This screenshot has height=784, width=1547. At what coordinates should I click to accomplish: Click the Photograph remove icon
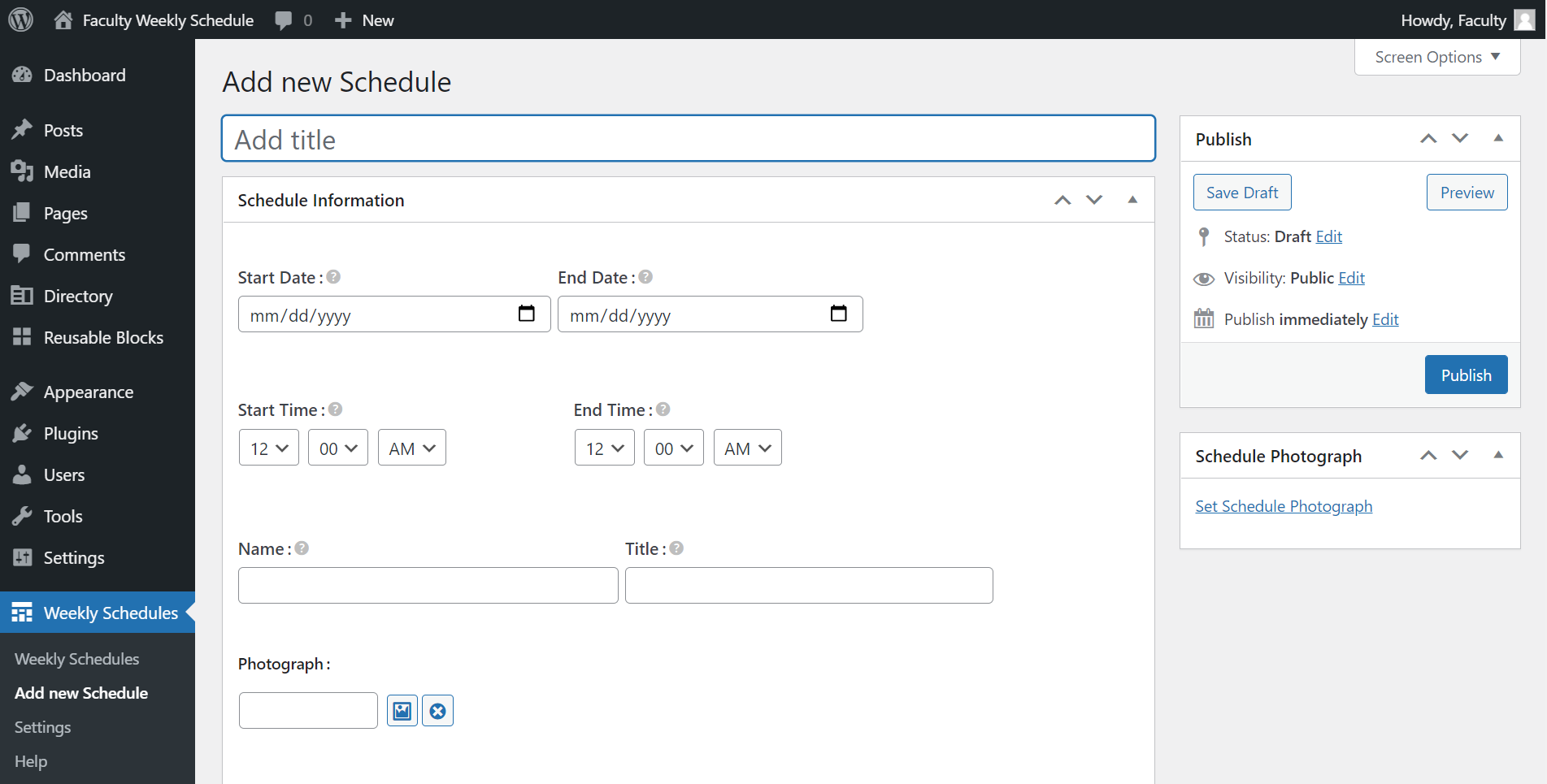pyautogui.click(x=437, y=711)
